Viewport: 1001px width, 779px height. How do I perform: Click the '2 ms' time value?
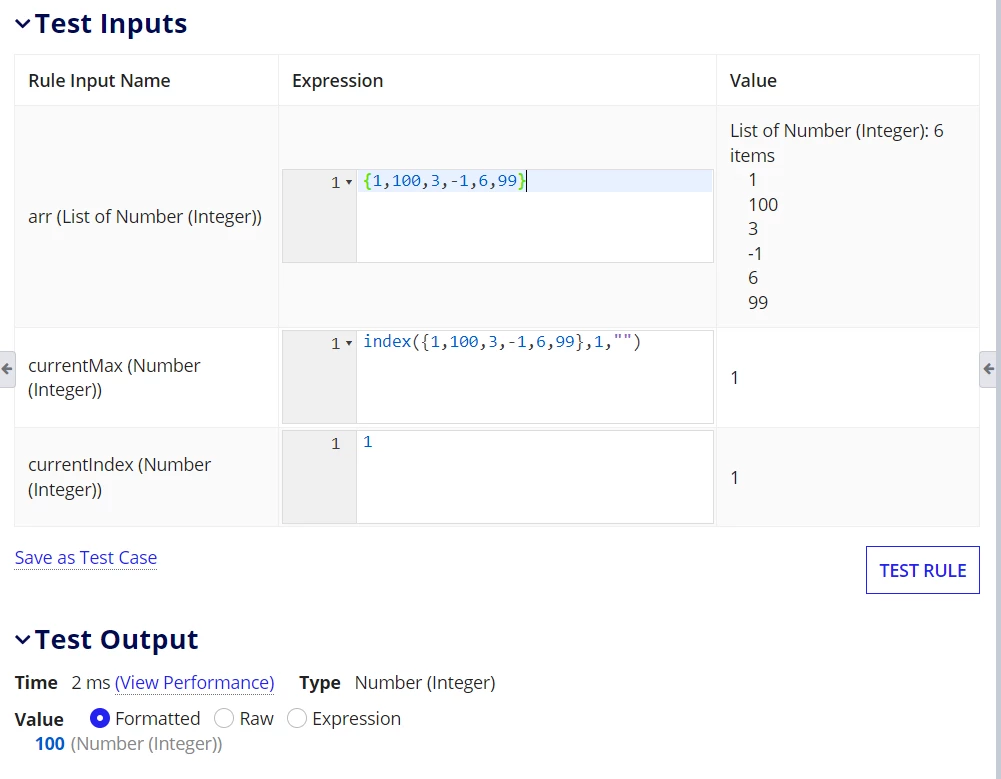pos(91,683)
